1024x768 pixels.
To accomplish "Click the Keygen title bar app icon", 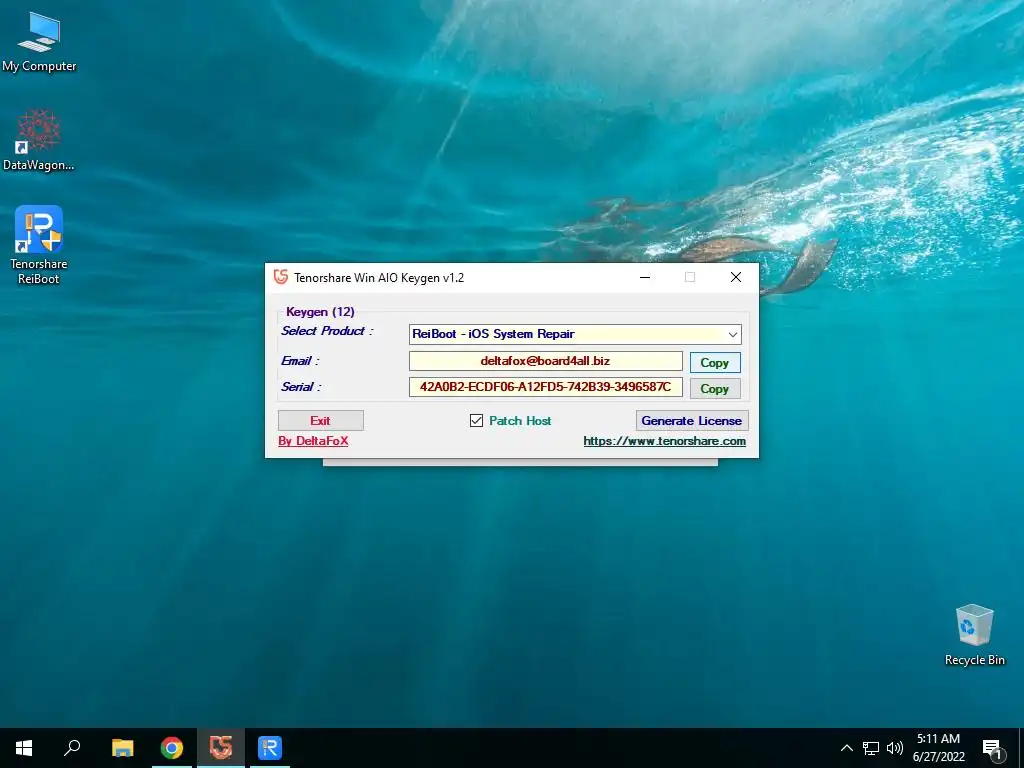I will tap(281, 277).
